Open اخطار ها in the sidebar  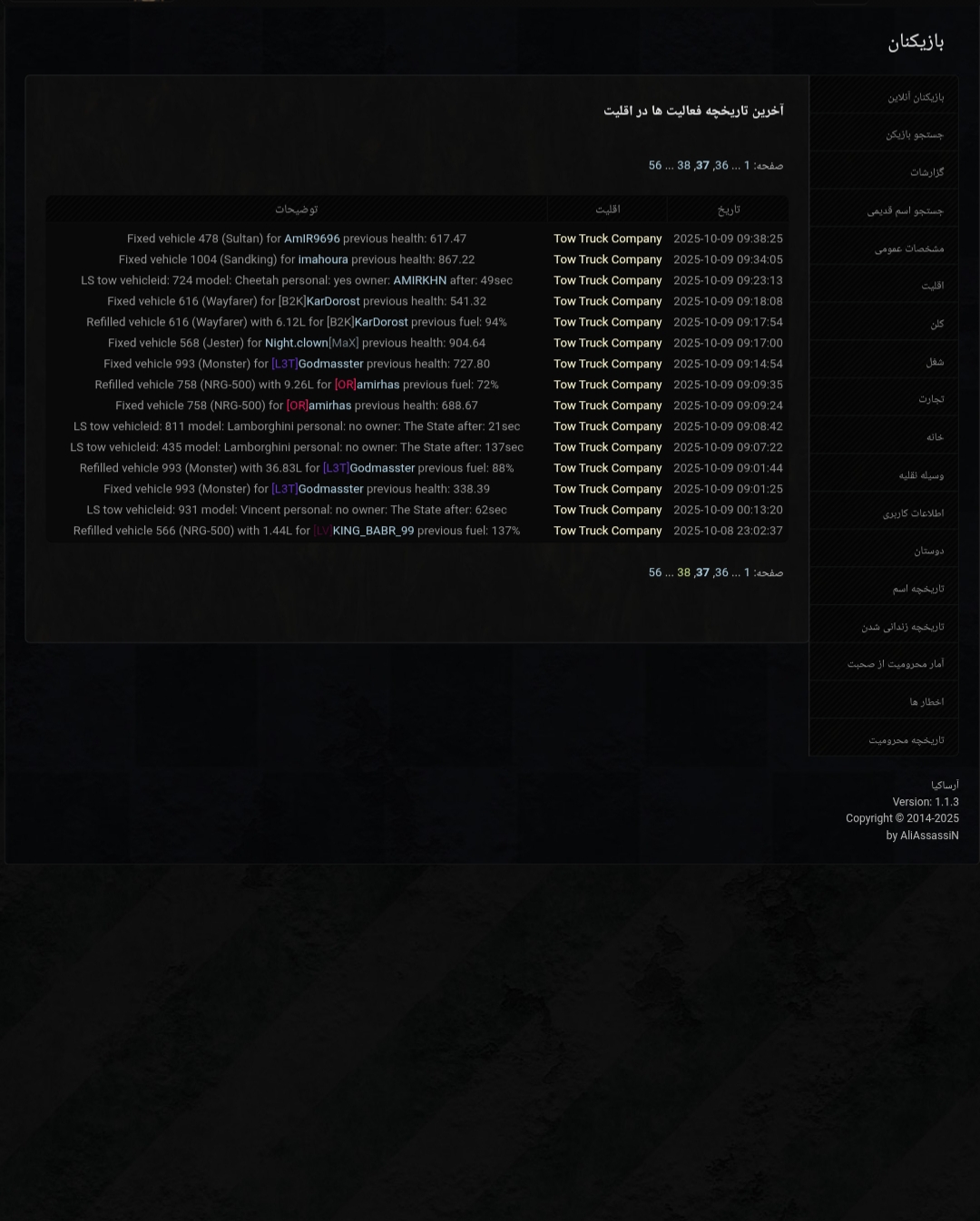tap(926, 702)
